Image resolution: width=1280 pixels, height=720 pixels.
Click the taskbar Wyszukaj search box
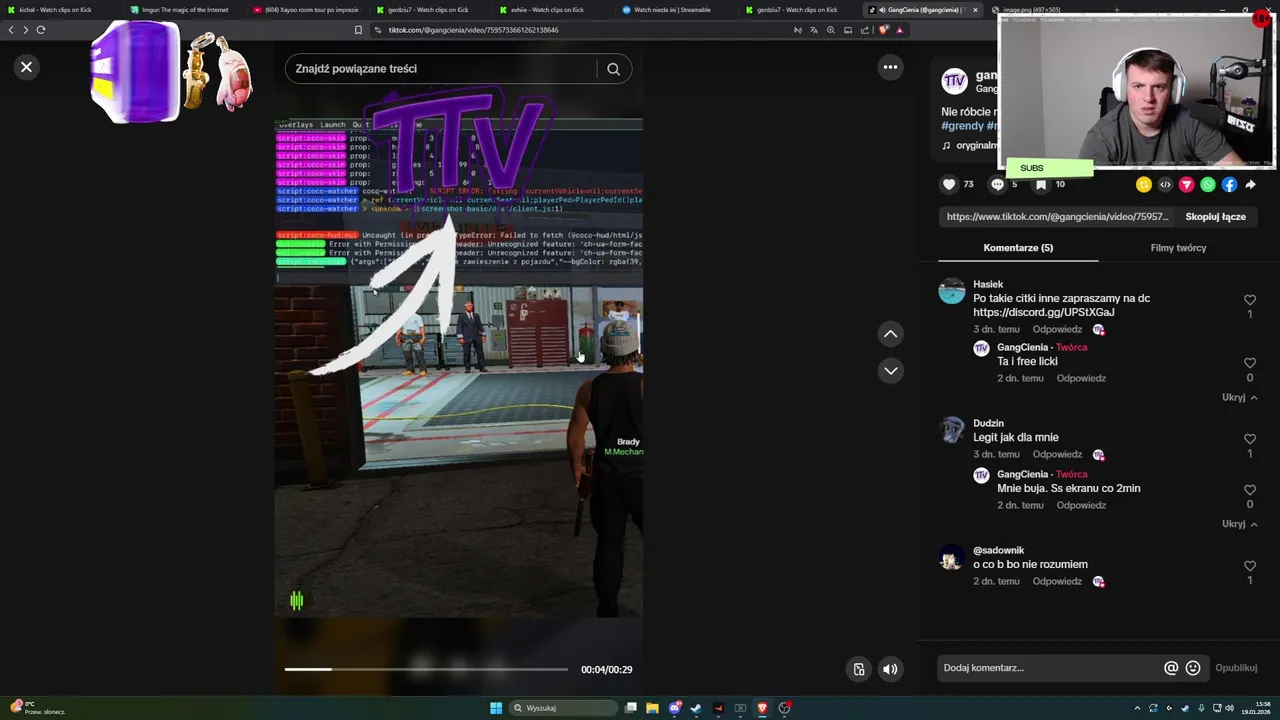click(x=563, y=708)
